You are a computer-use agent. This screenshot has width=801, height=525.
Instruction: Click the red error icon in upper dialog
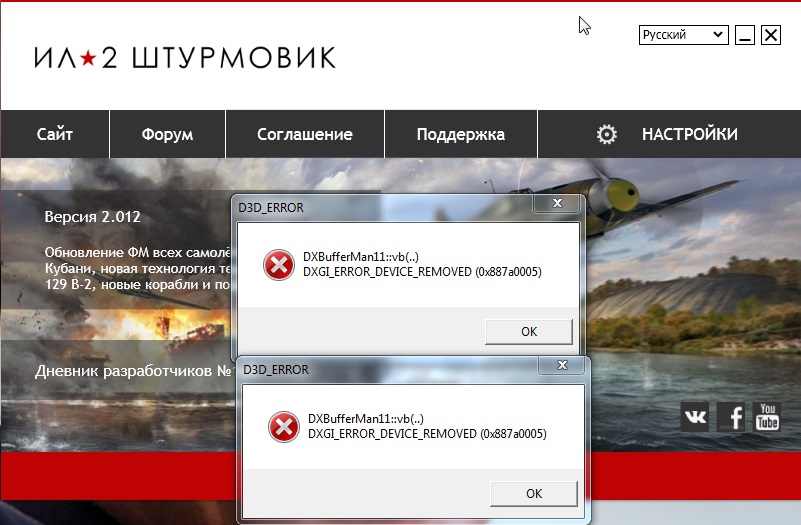278,265
